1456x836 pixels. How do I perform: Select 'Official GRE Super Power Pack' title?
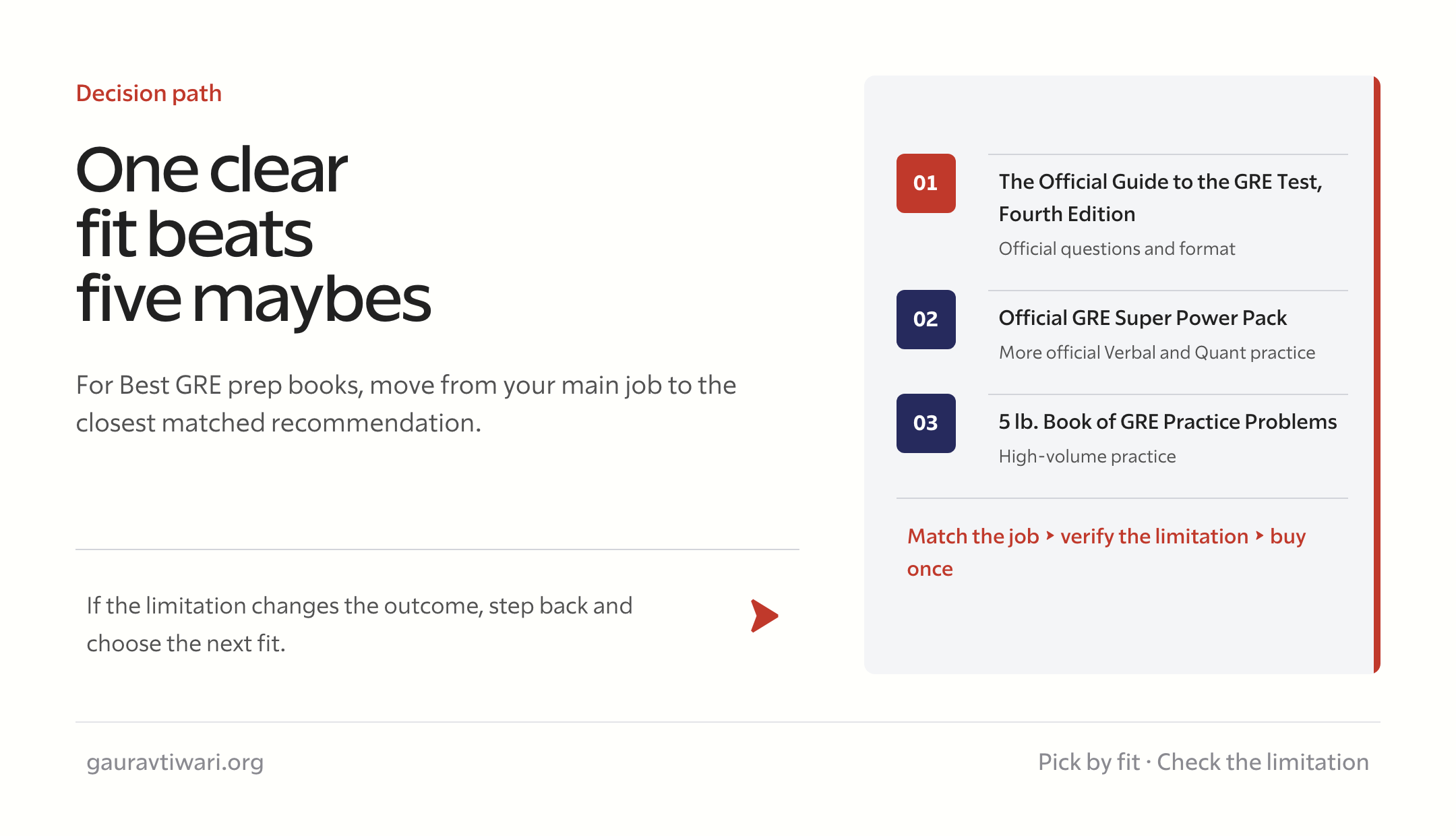pos(1143,318)
